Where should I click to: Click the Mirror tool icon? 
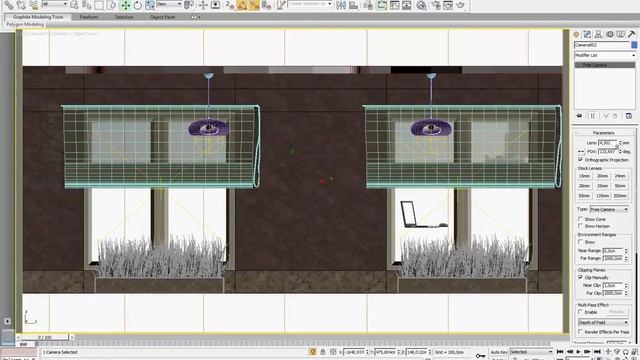[341, 5]
